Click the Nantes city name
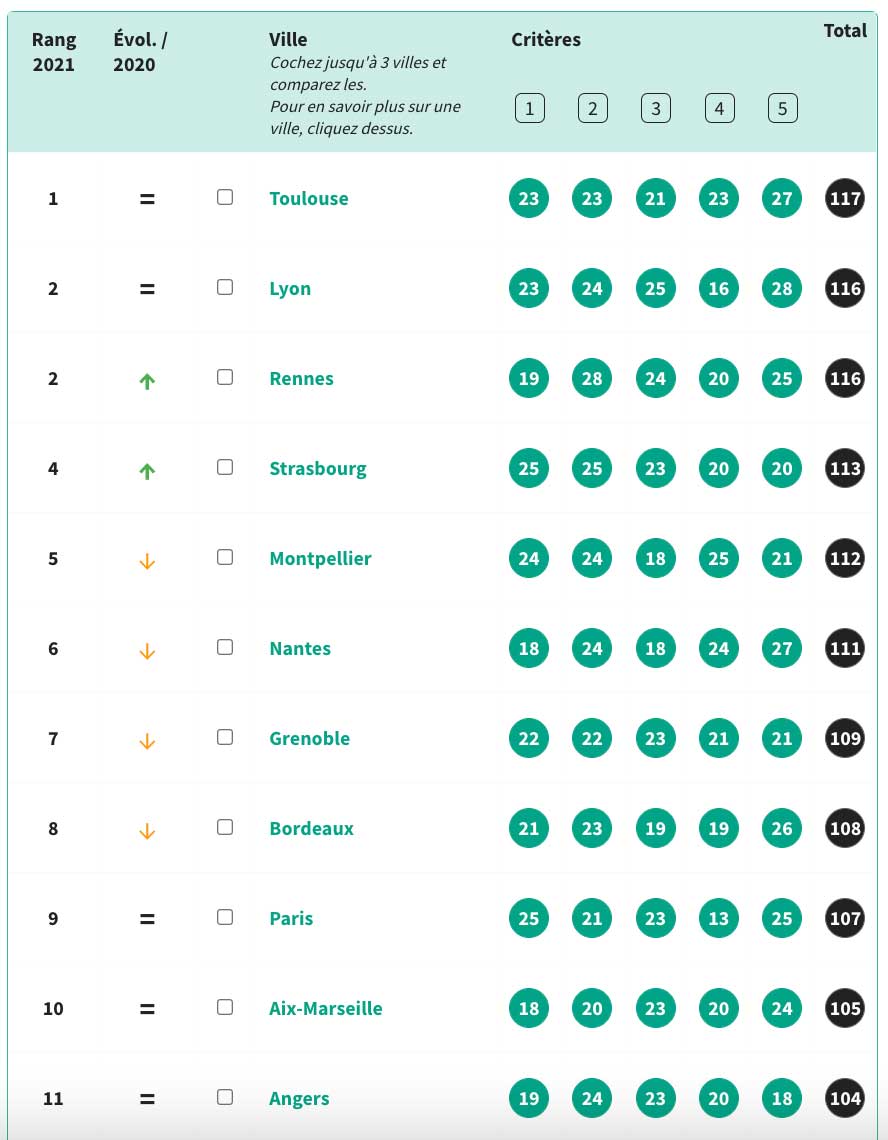 (300, 649)
